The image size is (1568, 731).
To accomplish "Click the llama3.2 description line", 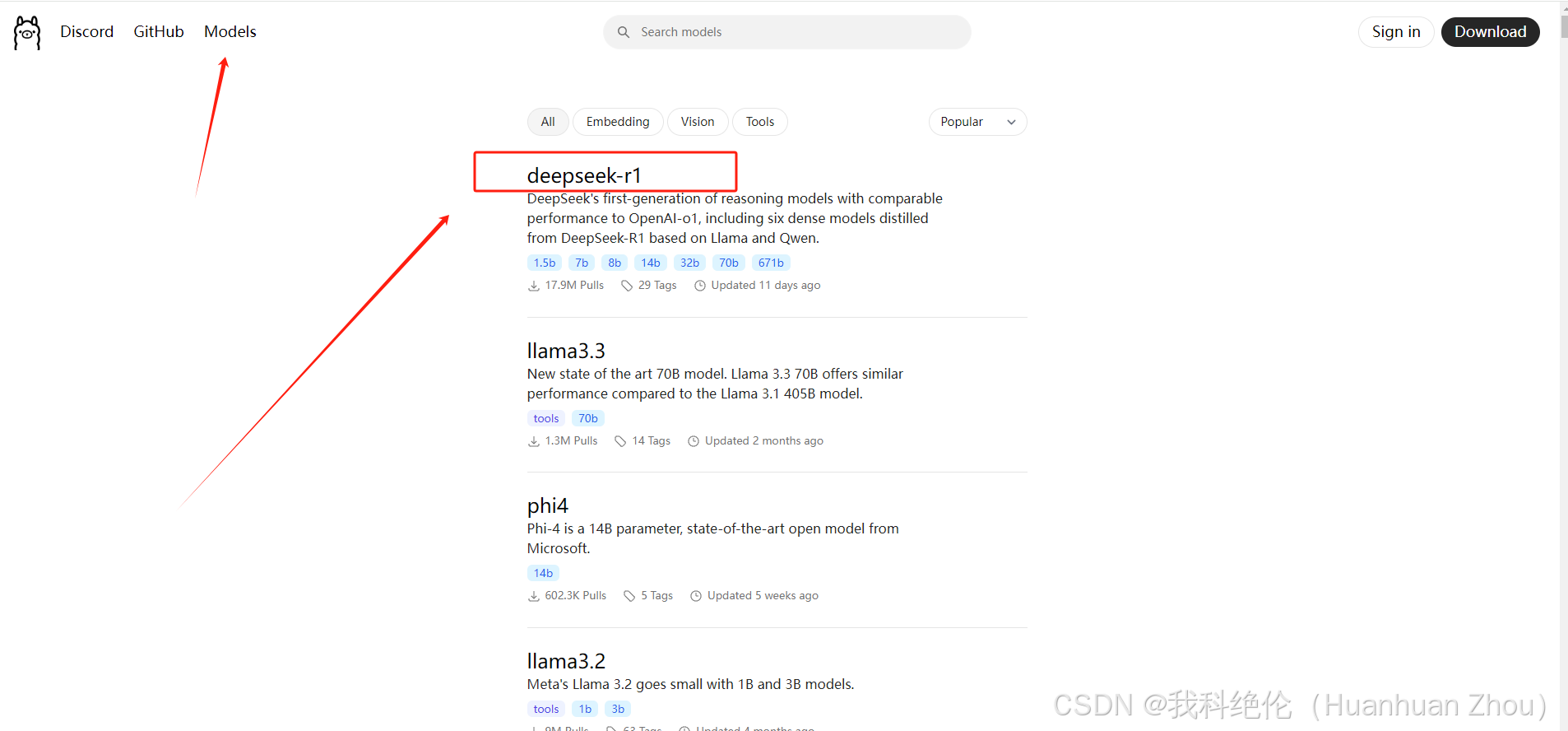I will 691,684.
